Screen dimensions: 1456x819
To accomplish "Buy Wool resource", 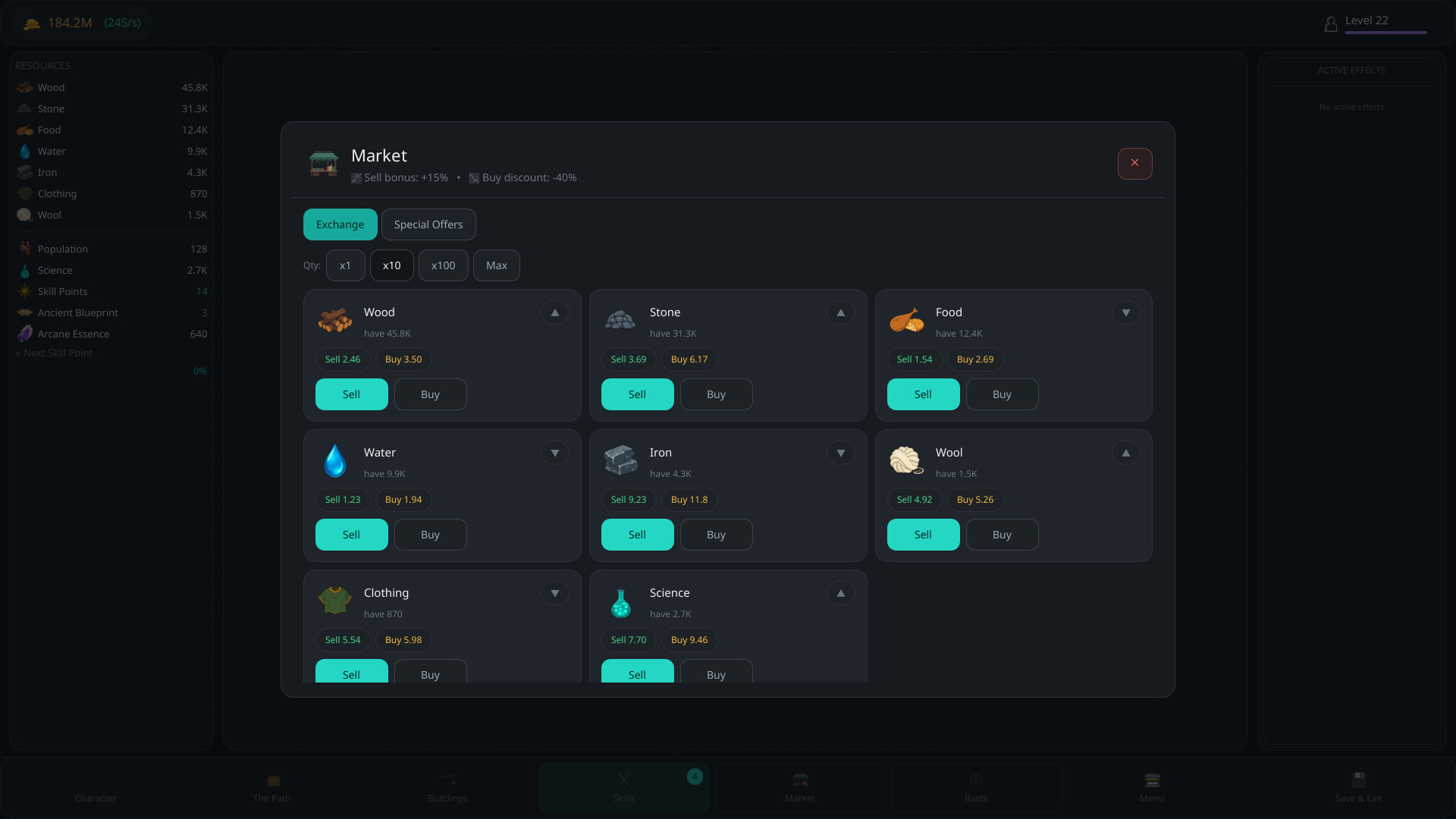I will [1003, 535].
